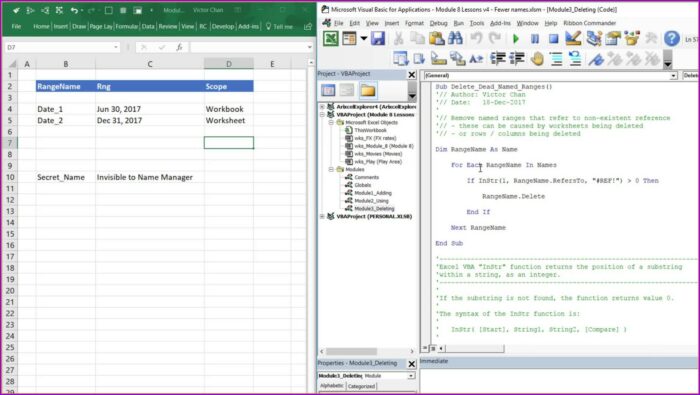This screenshot has width=700, height=395.
Task: Open the VBA Tools menu
Action: [x=476, y=23]
